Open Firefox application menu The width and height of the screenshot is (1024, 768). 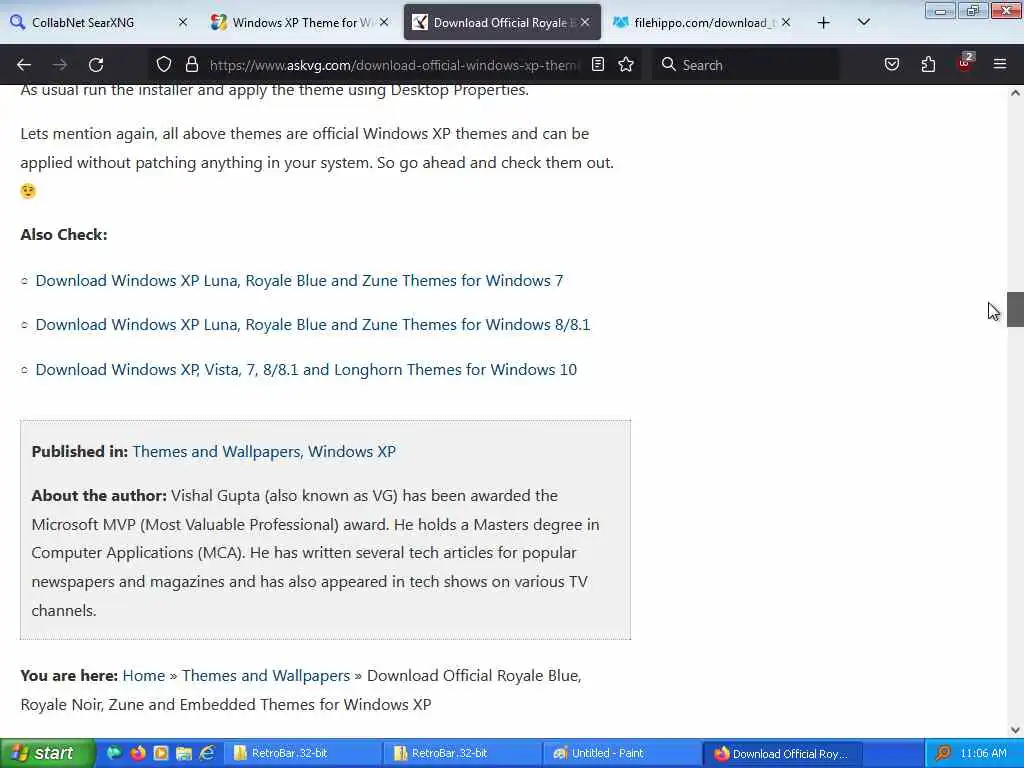pyautogui.click(x=1000, y=64)
